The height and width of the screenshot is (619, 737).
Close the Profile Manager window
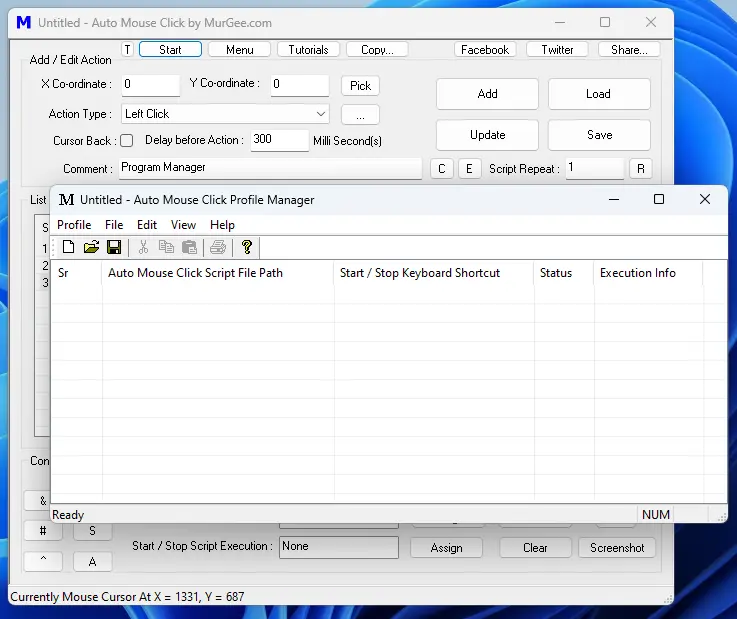pos(705,199)
